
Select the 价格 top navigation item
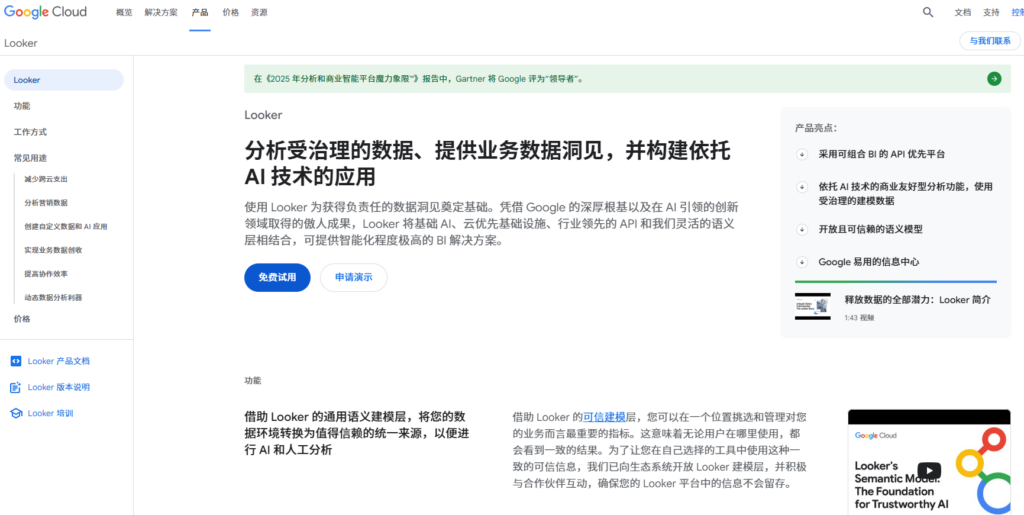[230, 12]
